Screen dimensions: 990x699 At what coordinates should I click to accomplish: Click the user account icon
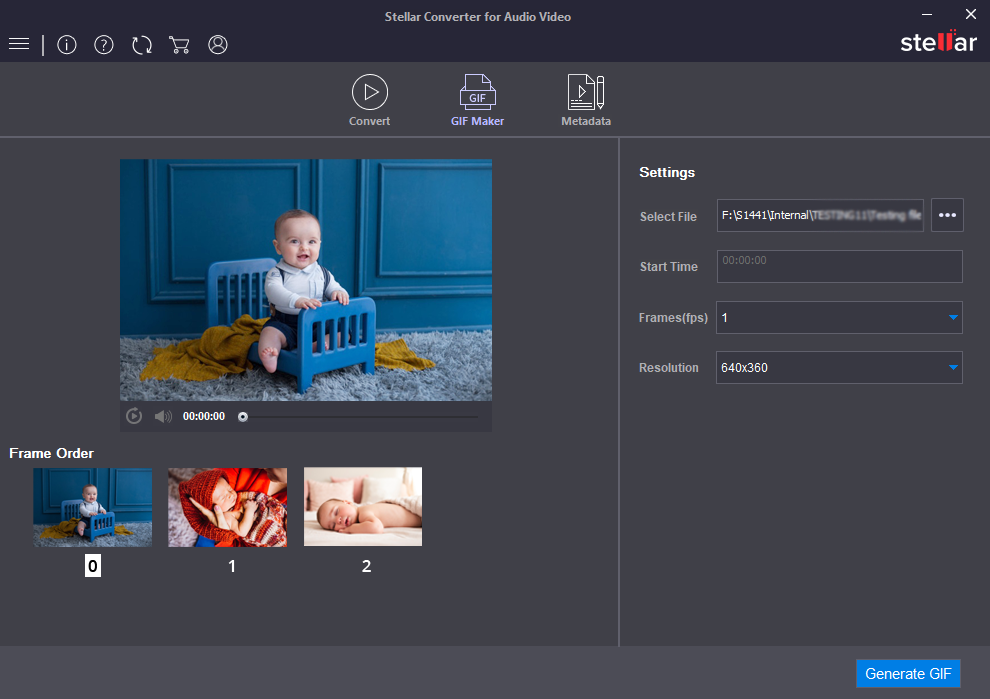tap(218, 44)
